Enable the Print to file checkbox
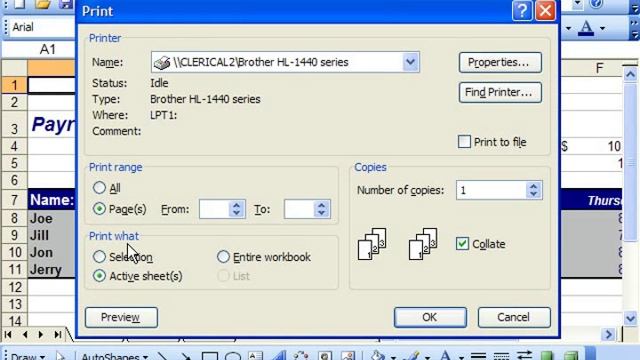The width and height of the screenshot is (640, 360). click(x=464, y=142)
